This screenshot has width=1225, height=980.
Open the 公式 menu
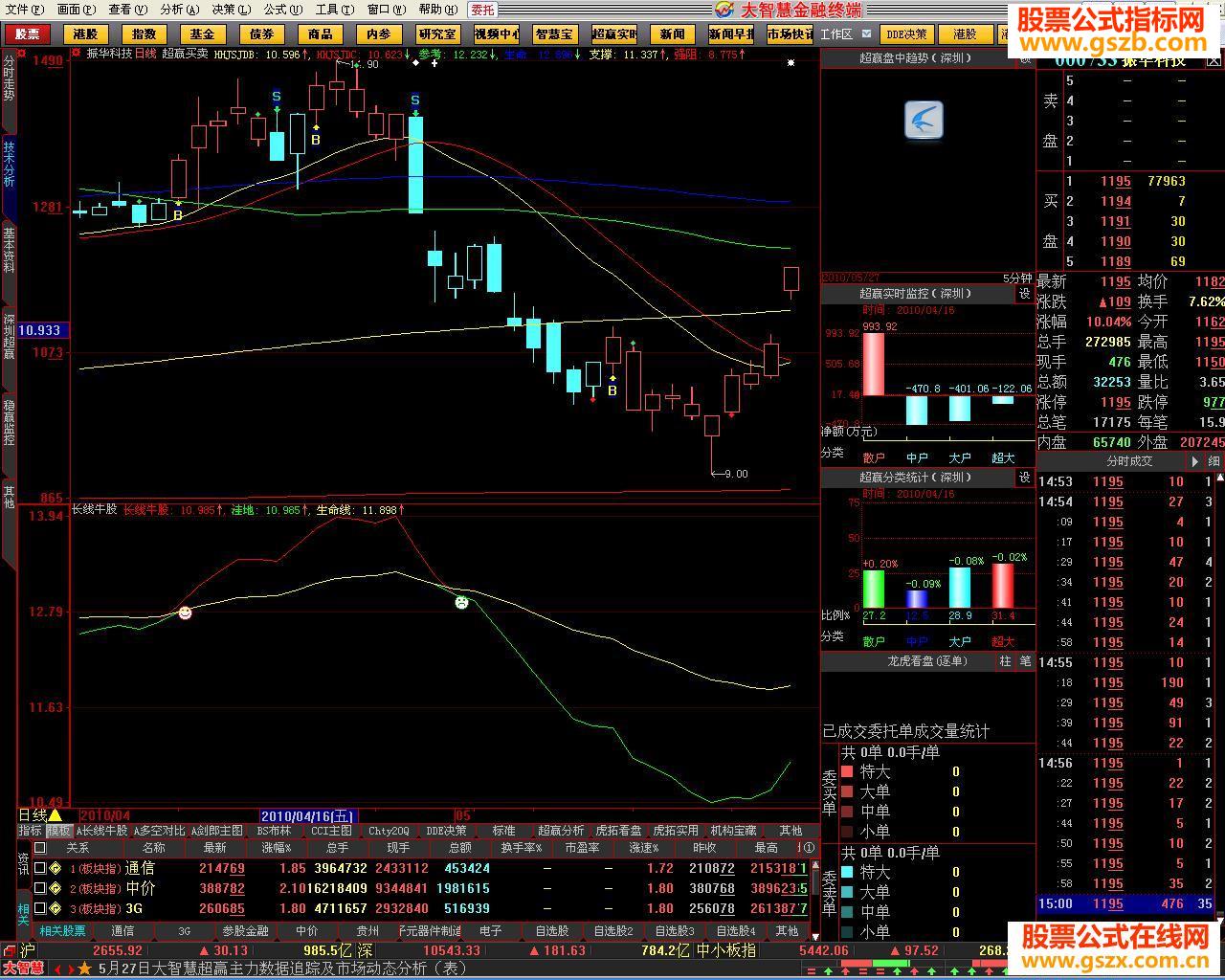click(283, 10)
